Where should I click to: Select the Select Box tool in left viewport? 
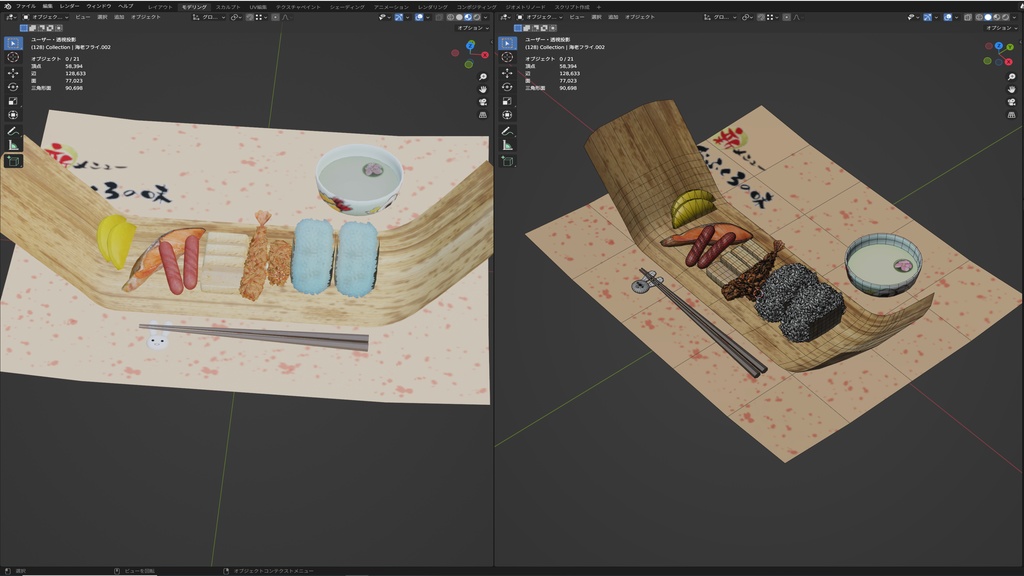tap(13, 44)
